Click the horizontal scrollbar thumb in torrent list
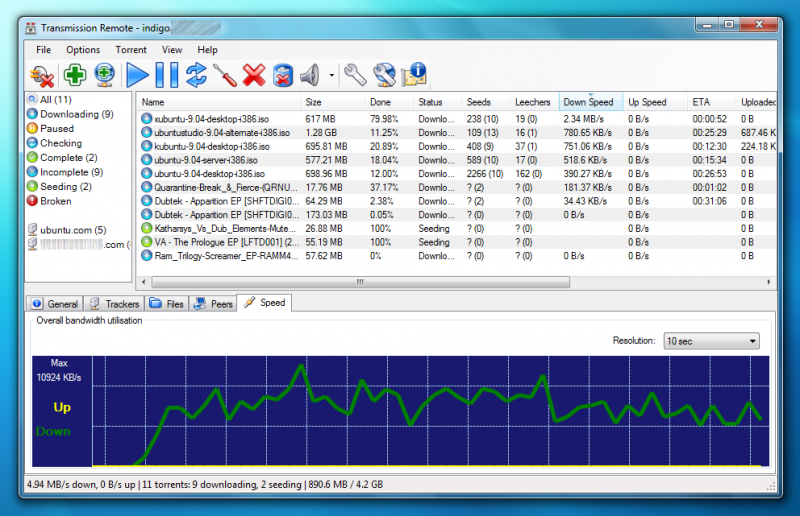The image size is (800, 516). pyautogui.click(x=360, y=282)
